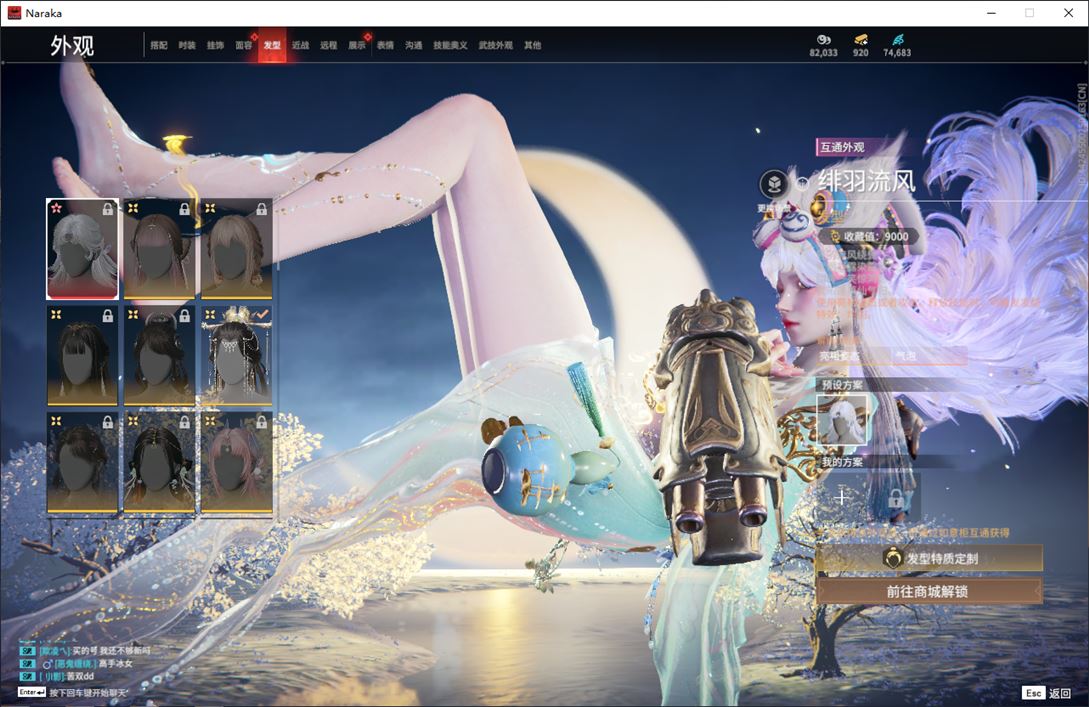1089x707 pixels.
Task: Click the locked slot under 我的方案
Action: pyautogui.click(x=895, y=497)
